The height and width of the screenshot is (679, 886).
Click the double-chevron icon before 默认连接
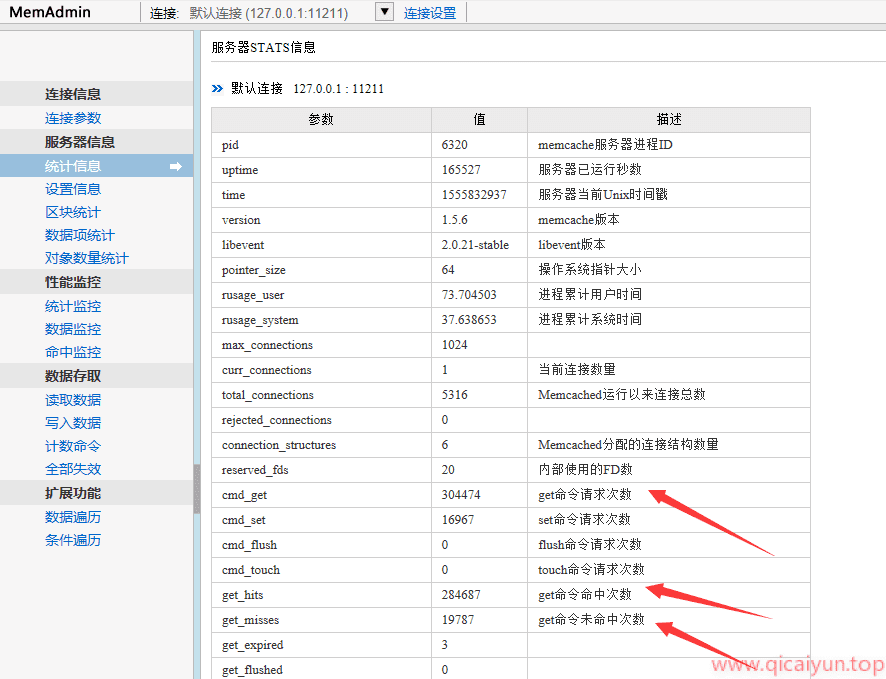click(x=217, y=89)
